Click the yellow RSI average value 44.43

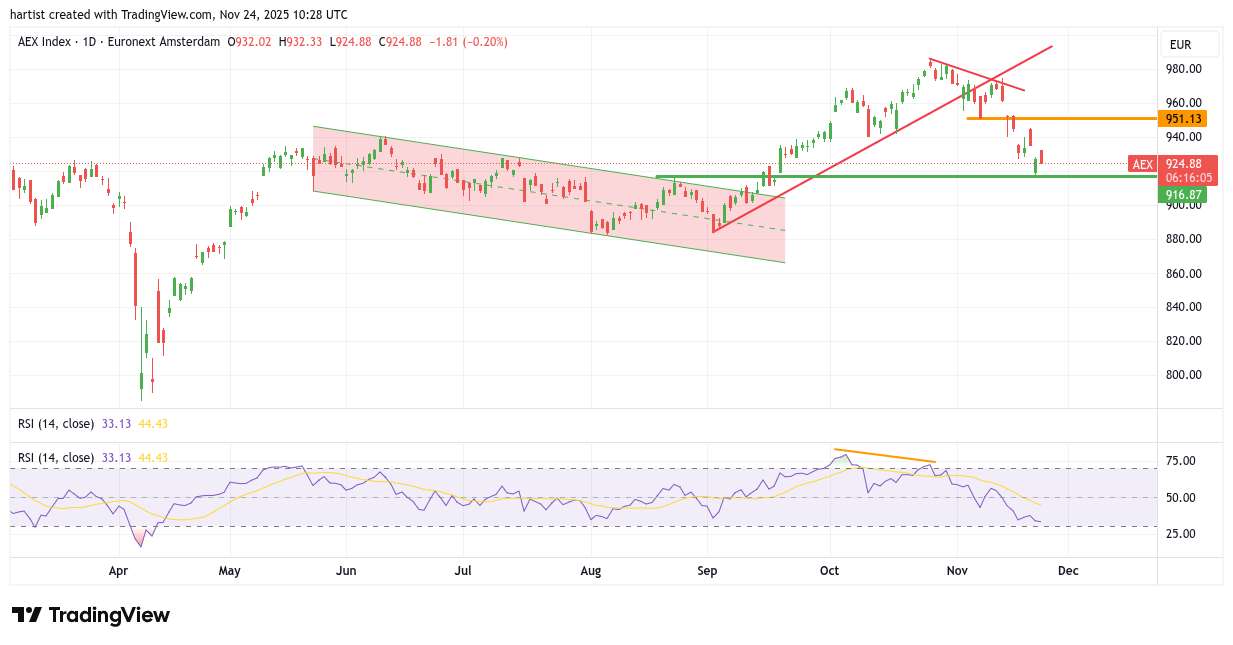click(x=153, y=458)
